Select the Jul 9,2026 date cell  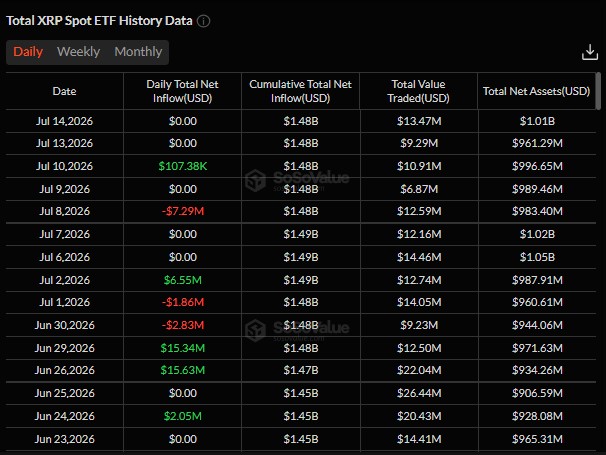pos(64,189)
